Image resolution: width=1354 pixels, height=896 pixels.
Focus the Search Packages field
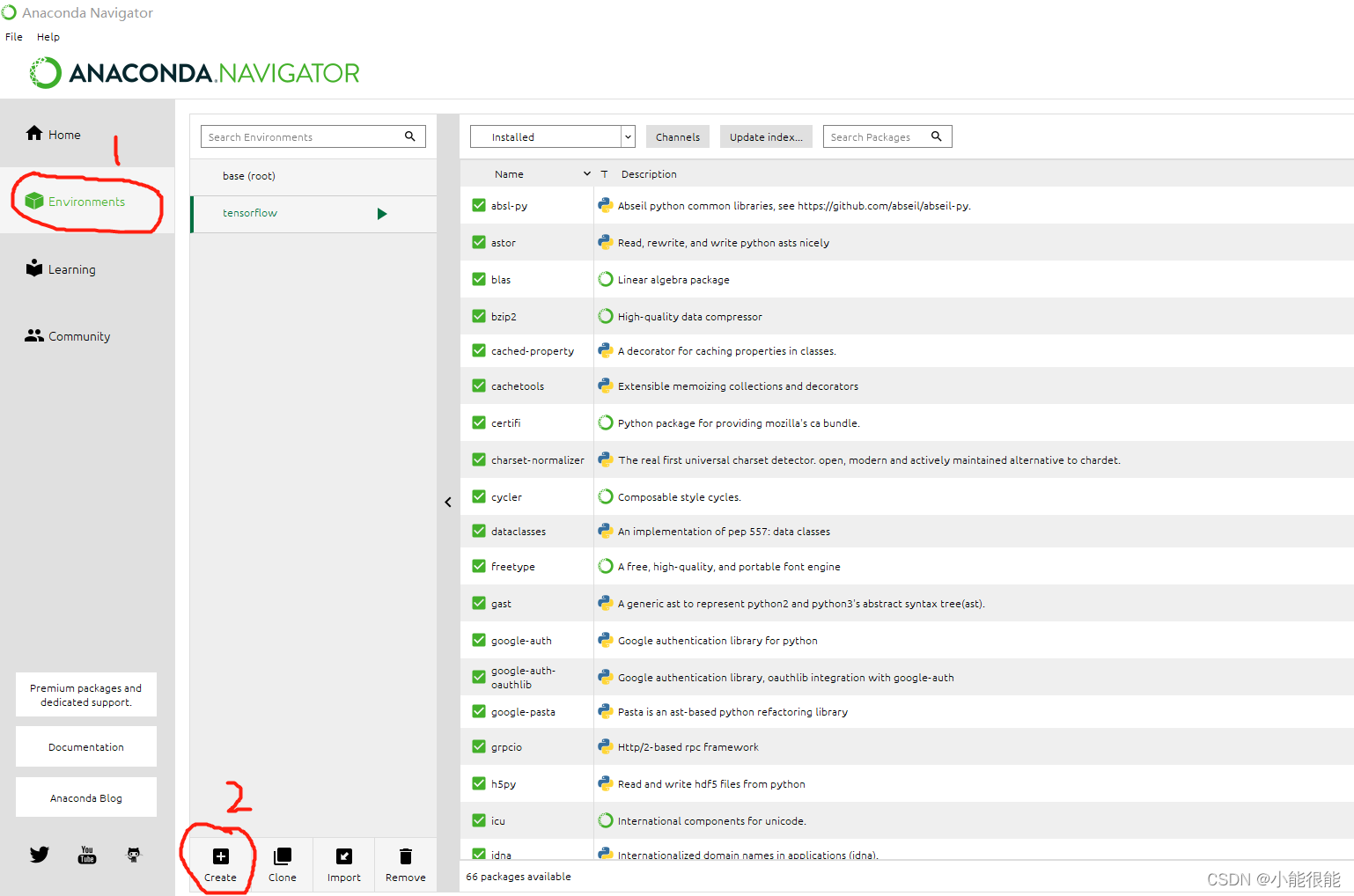coord(887,136)
